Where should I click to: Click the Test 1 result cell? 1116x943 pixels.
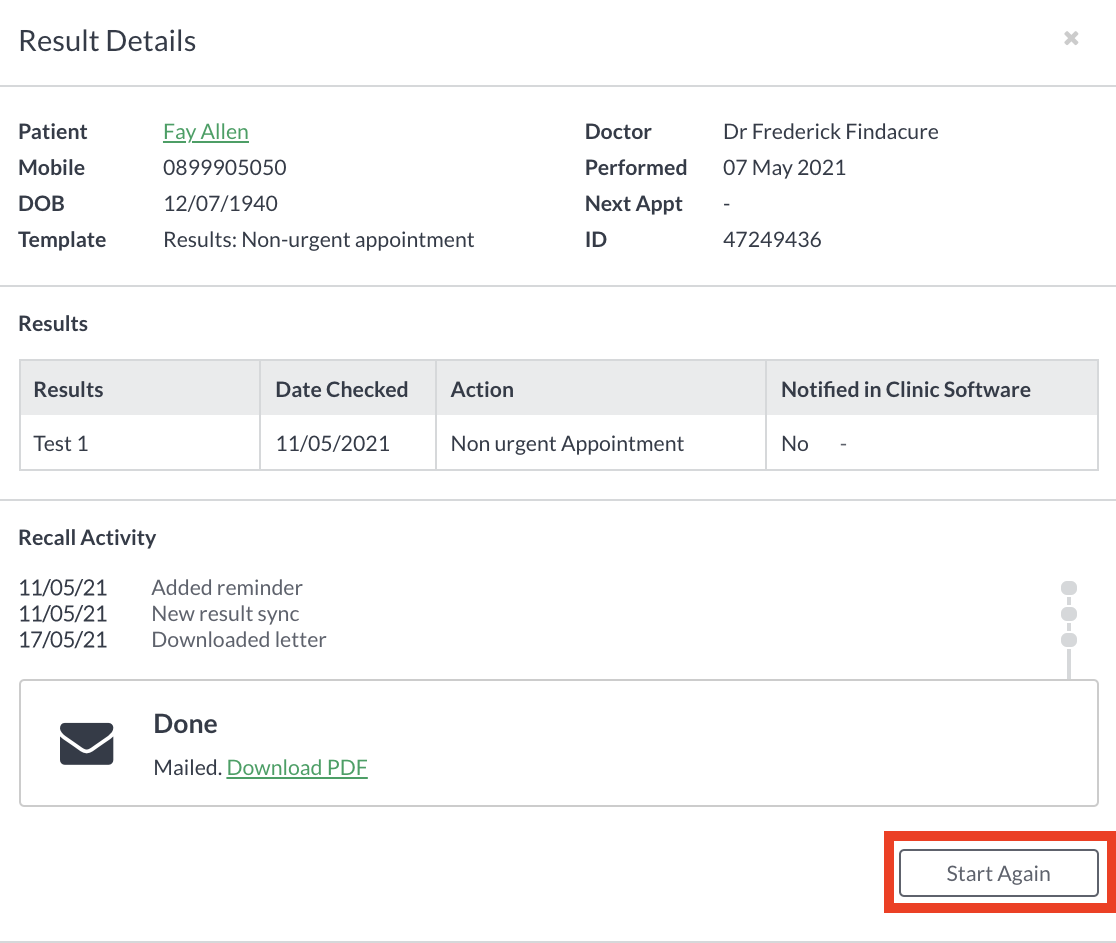[140, 443]
